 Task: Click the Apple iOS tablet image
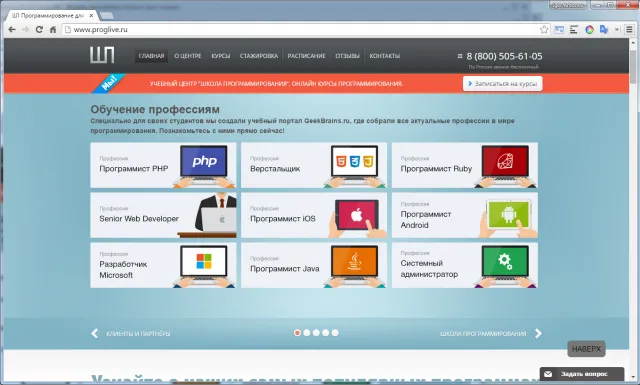[x=357, y=218]
